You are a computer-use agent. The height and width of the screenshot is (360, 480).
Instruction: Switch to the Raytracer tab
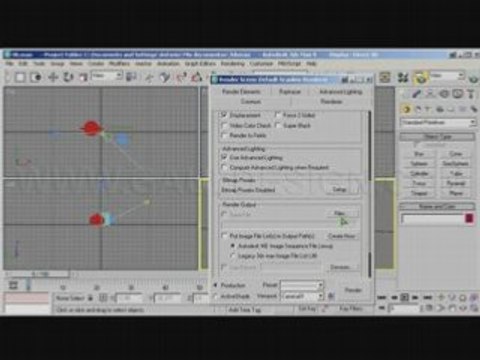coord(290,92)
